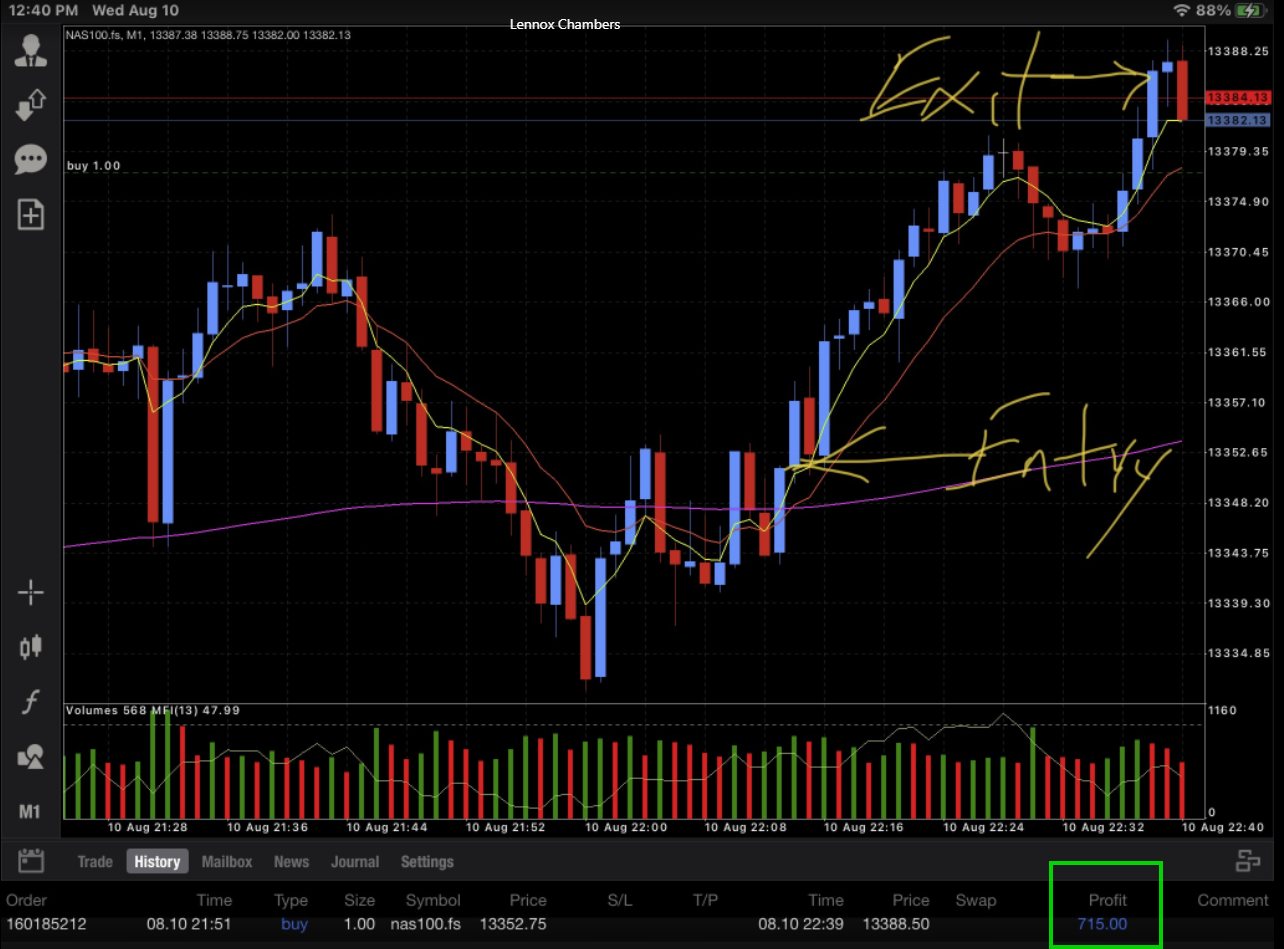Viewport: 1284px width, 949px height.
Task: Select the crosshair cursor tool
Action: click(x=31, y=592)
